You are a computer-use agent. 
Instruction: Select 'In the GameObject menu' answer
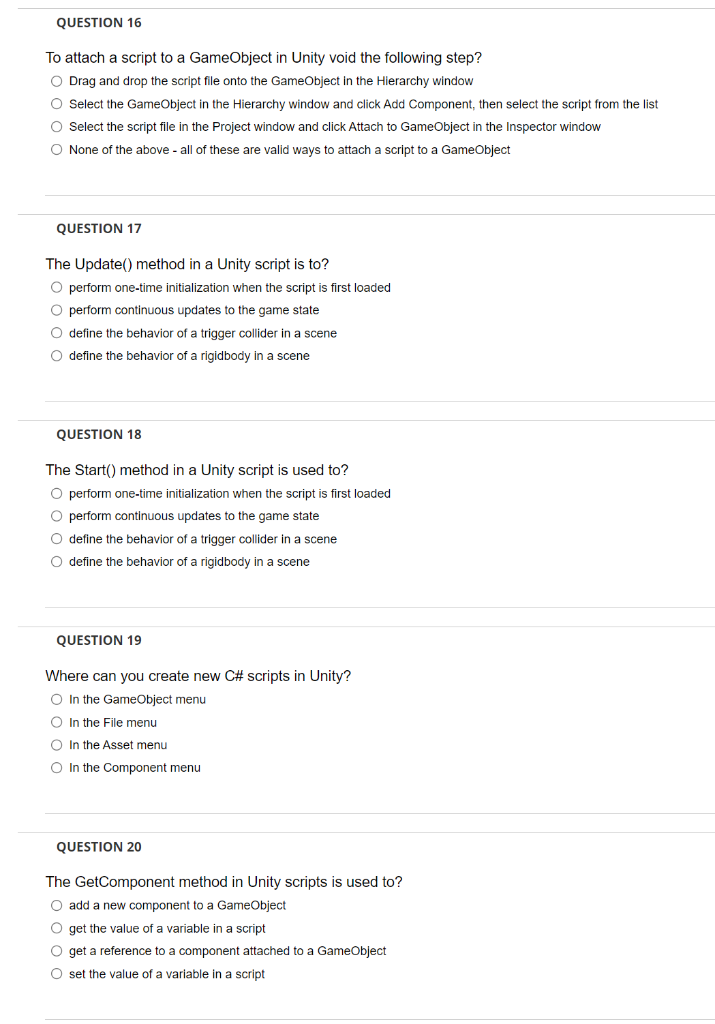click(x=57, y=699)
